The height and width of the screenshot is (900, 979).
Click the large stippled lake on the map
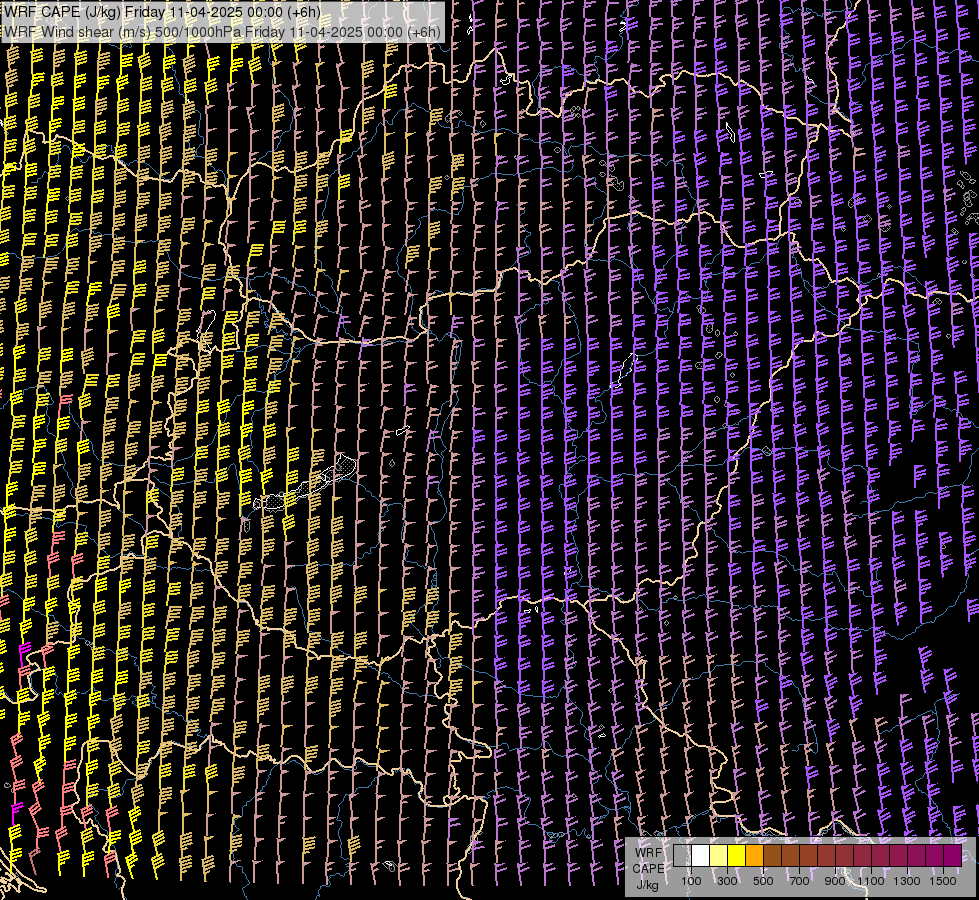pos(307,485)
